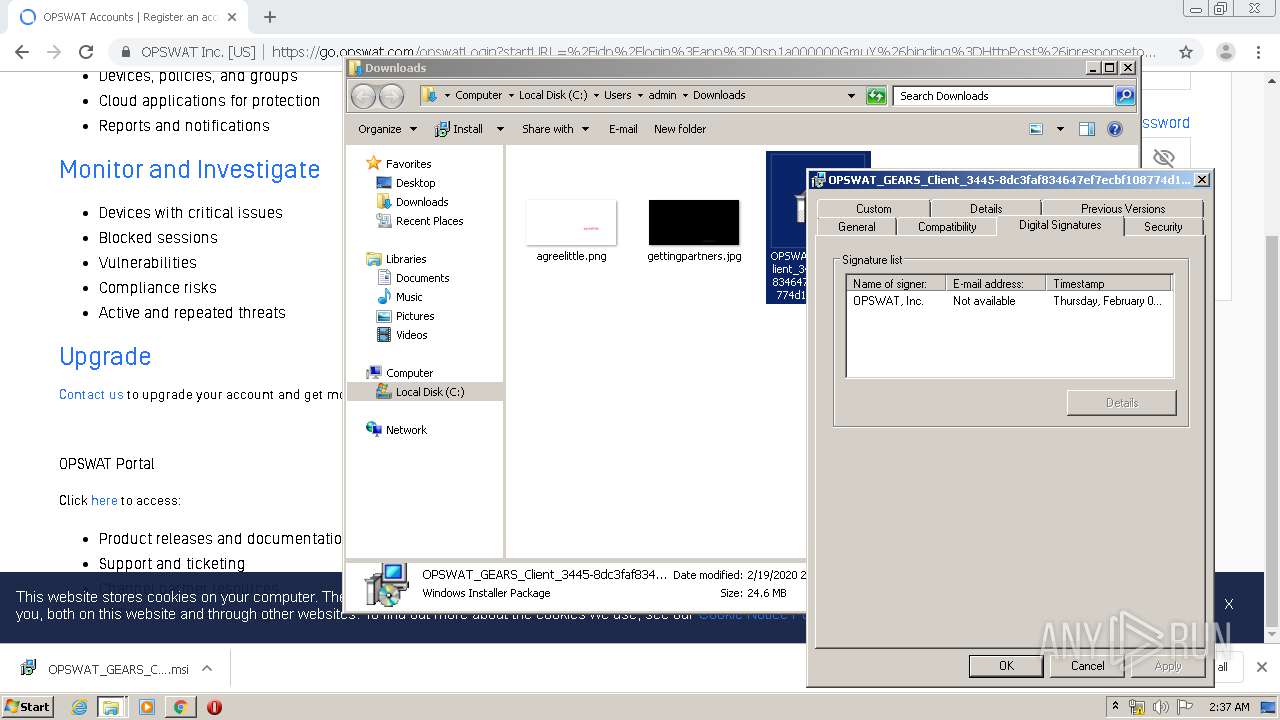Viewport: 1280px width, 720px height.
Task: Click the 'here' portal link
Action: pyautogui.click(x=104, y=500)
